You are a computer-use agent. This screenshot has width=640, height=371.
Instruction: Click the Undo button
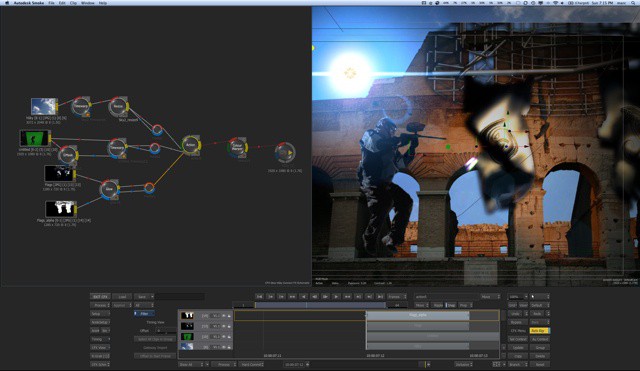tap(516, 313)
